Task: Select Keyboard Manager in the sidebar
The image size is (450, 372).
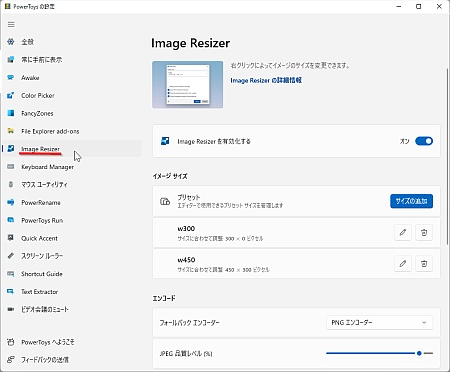Action: 47,167
